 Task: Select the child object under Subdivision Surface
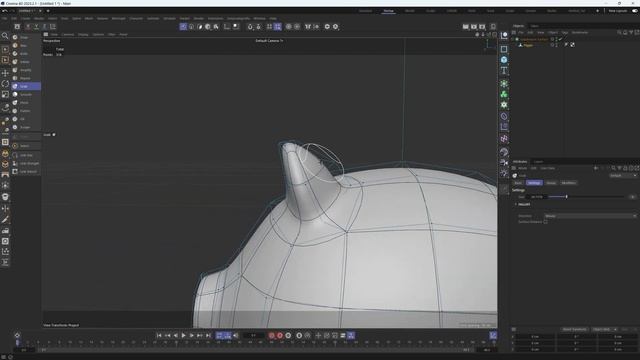[x=528, y=45]
